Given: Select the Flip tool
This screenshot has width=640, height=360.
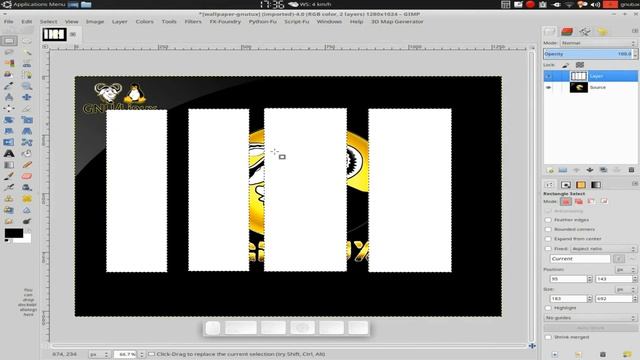Looking at the screenshot, I should (x=9, y=142).
